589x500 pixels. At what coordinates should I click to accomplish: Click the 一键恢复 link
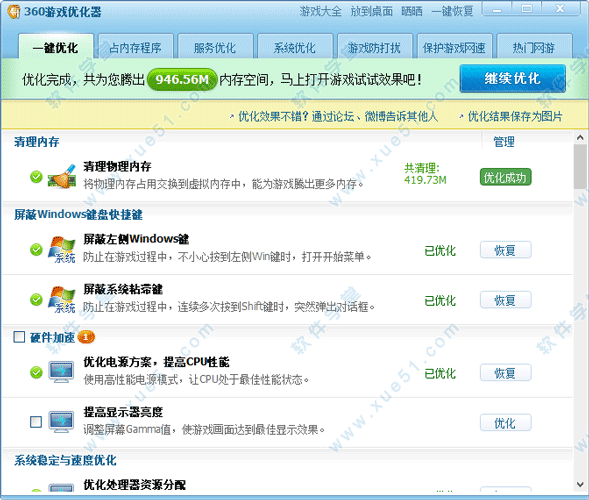tap(452, 11)
